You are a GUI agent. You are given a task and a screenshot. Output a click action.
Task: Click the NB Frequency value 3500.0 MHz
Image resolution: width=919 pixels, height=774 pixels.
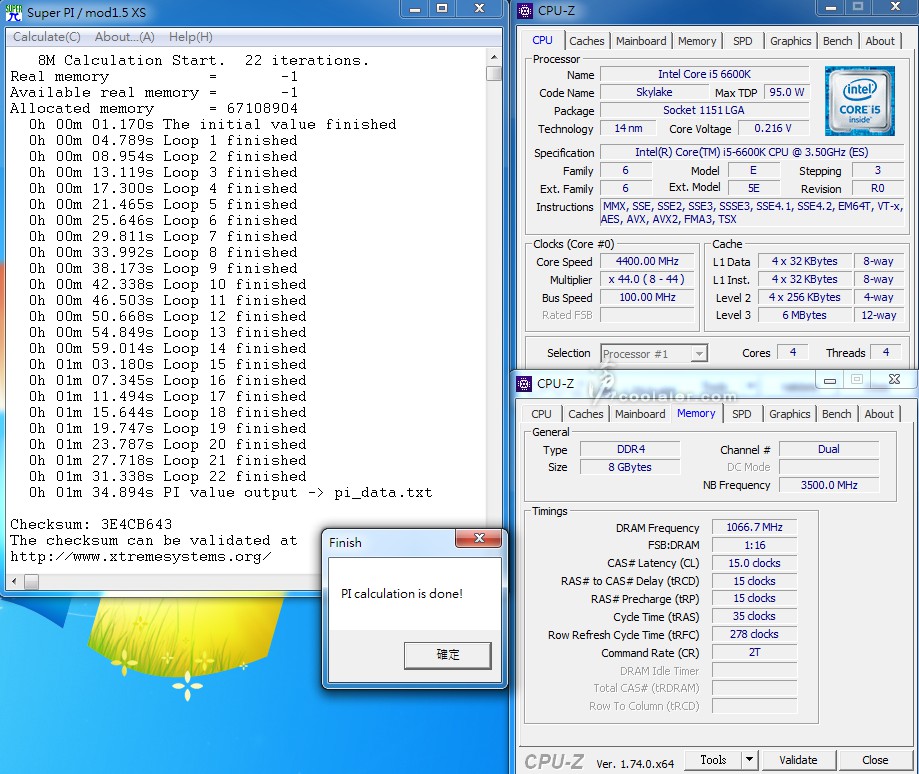pyautogui.click(x=829, y=485)
